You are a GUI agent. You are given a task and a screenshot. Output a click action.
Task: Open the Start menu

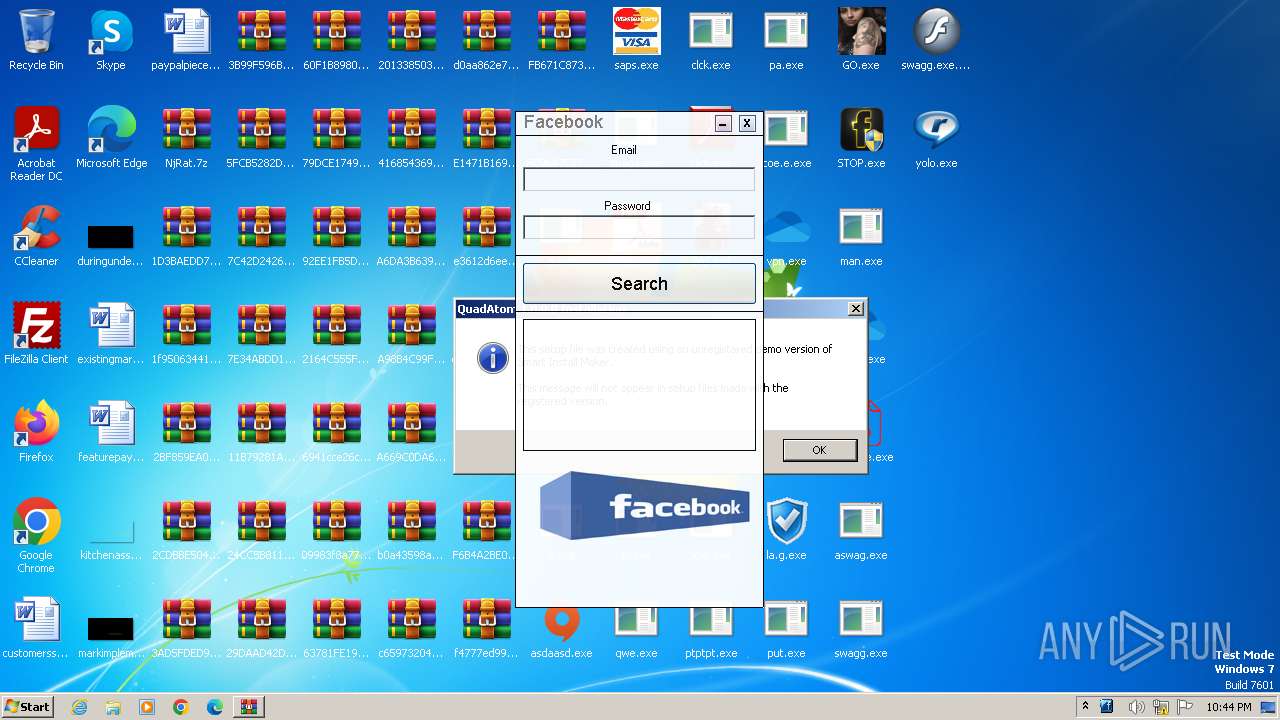click(28, 707)
